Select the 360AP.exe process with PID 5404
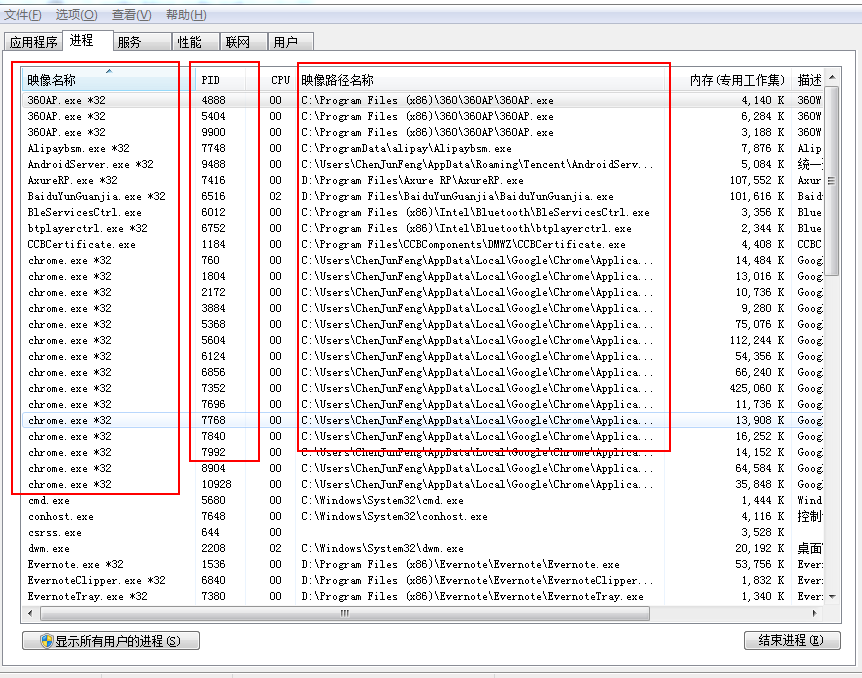 point(422,116)
